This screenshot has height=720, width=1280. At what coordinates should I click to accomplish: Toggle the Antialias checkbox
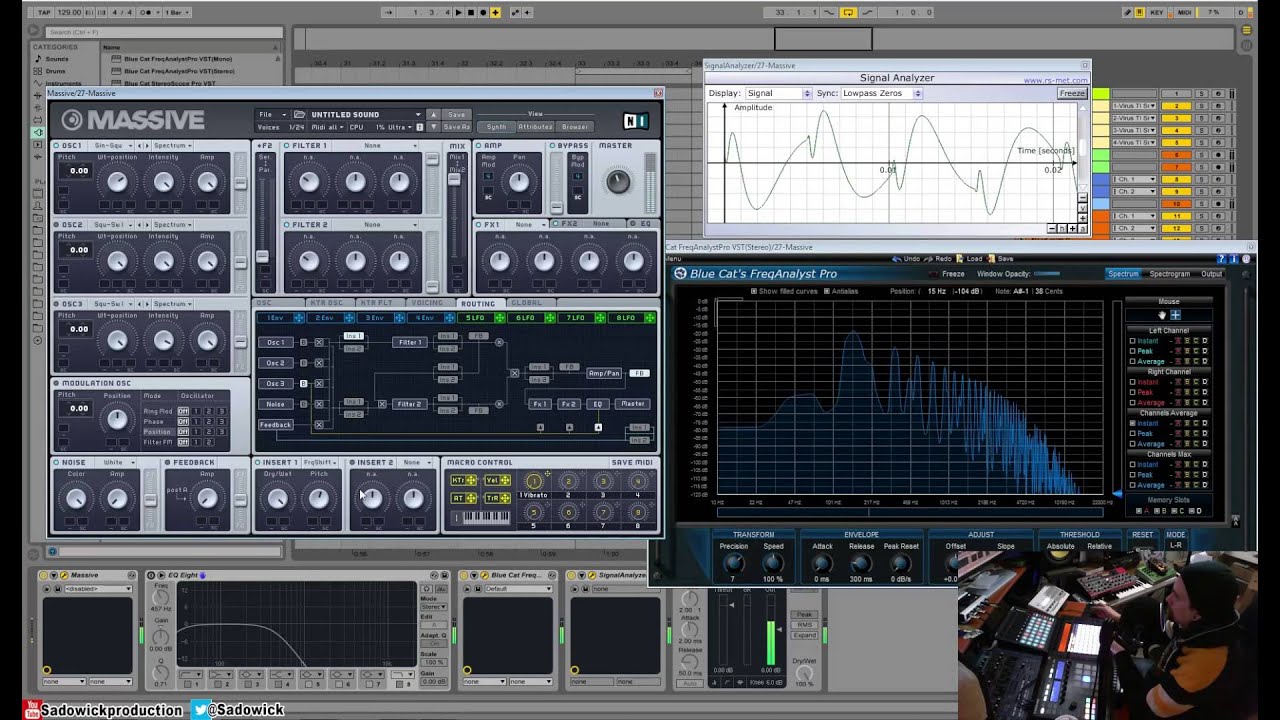tap(826, 291)
